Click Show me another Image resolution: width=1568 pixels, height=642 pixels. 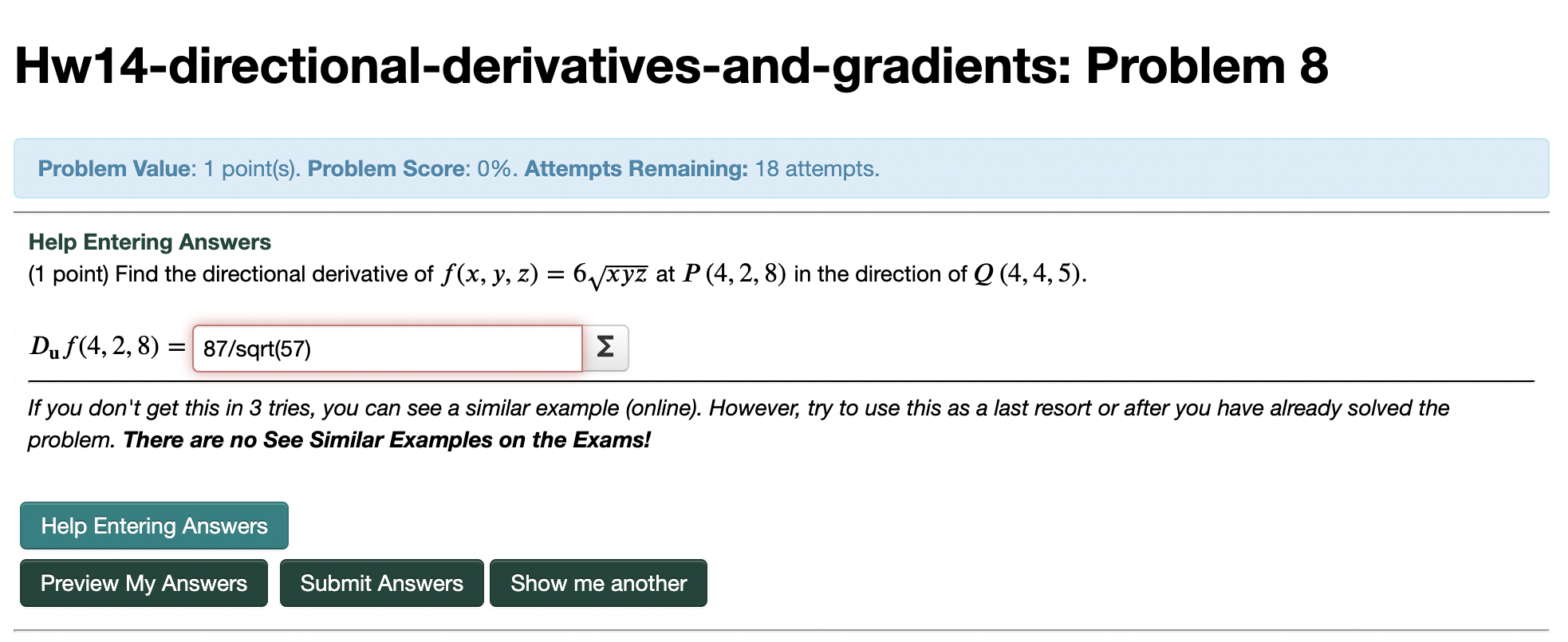pos(599,583)
